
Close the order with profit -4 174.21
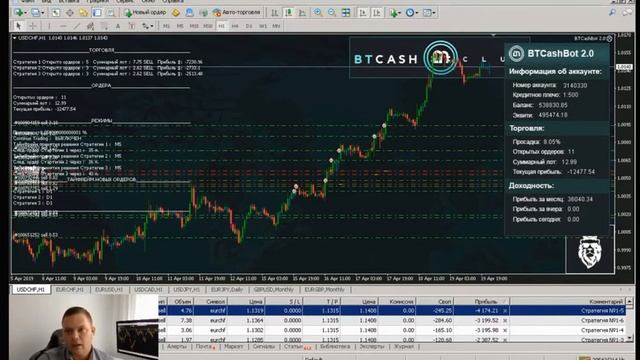504,311
